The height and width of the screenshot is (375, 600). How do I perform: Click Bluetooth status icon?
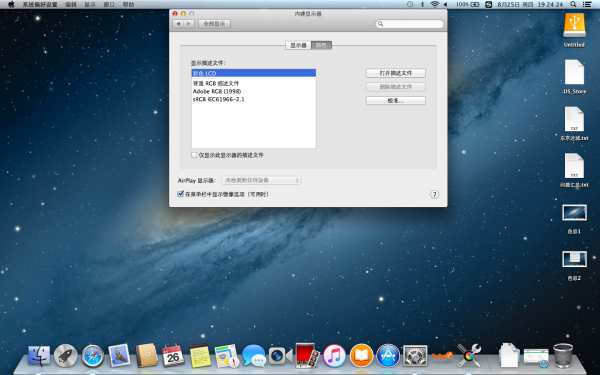[422, 4]
